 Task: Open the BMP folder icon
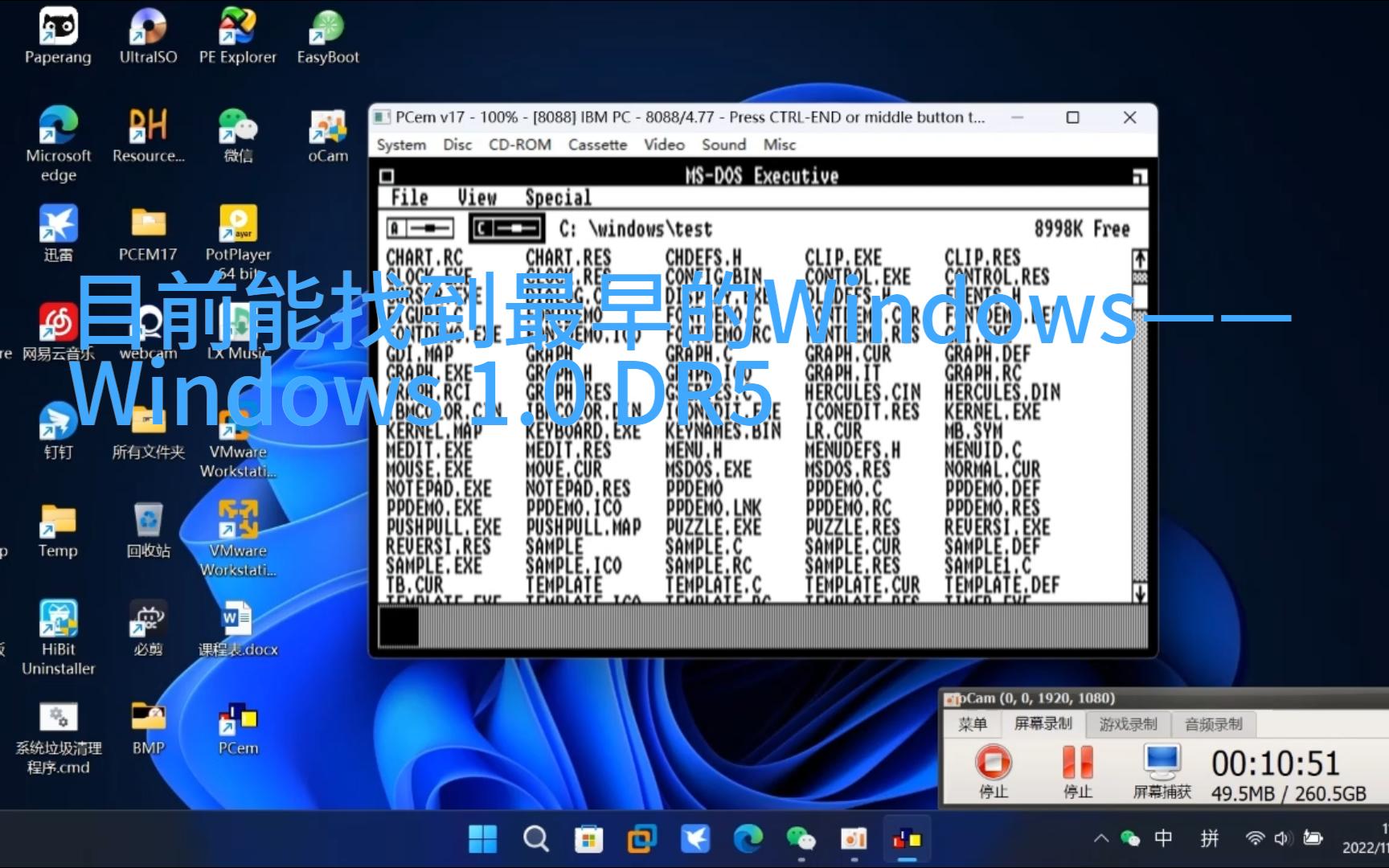coord(148,727)
